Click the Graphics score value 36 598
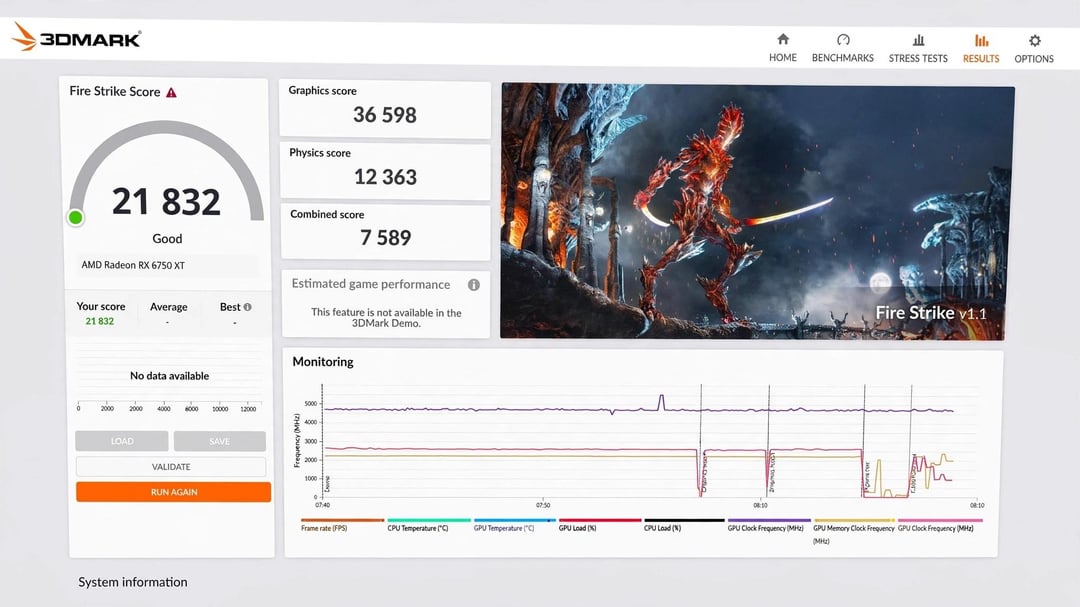 [x=385, y=115]
